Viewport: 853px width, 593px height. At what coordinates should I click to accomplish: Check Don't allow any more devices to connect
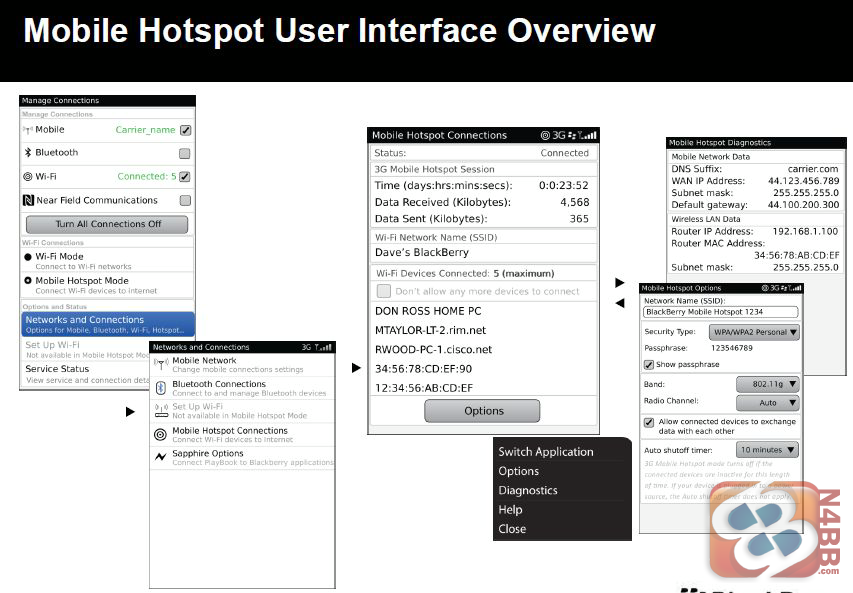coord(384,292)
